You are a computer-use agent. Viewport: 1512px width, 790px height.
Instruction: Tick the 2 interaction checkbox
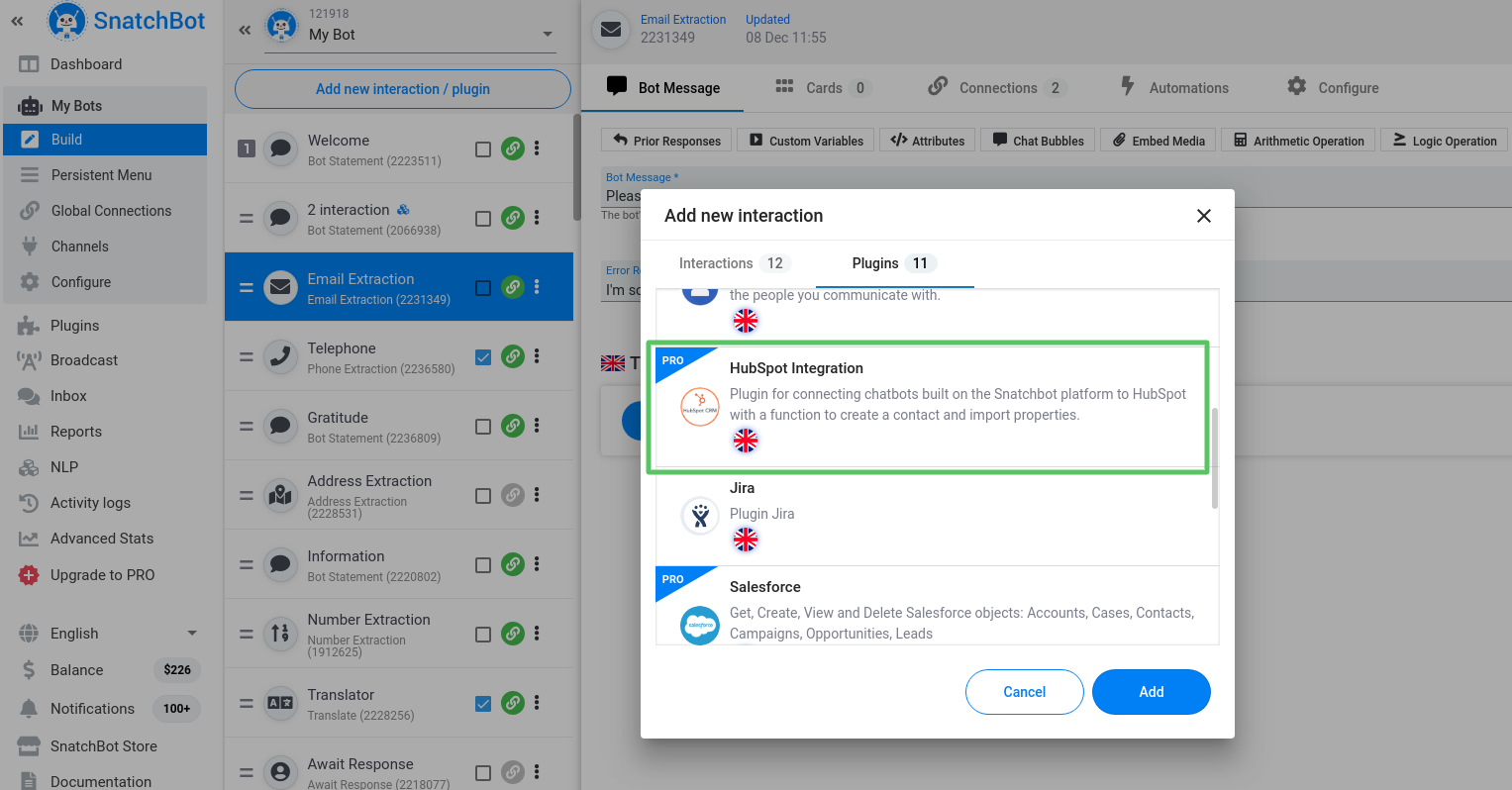pyautogui.click(x=483, y=219)
